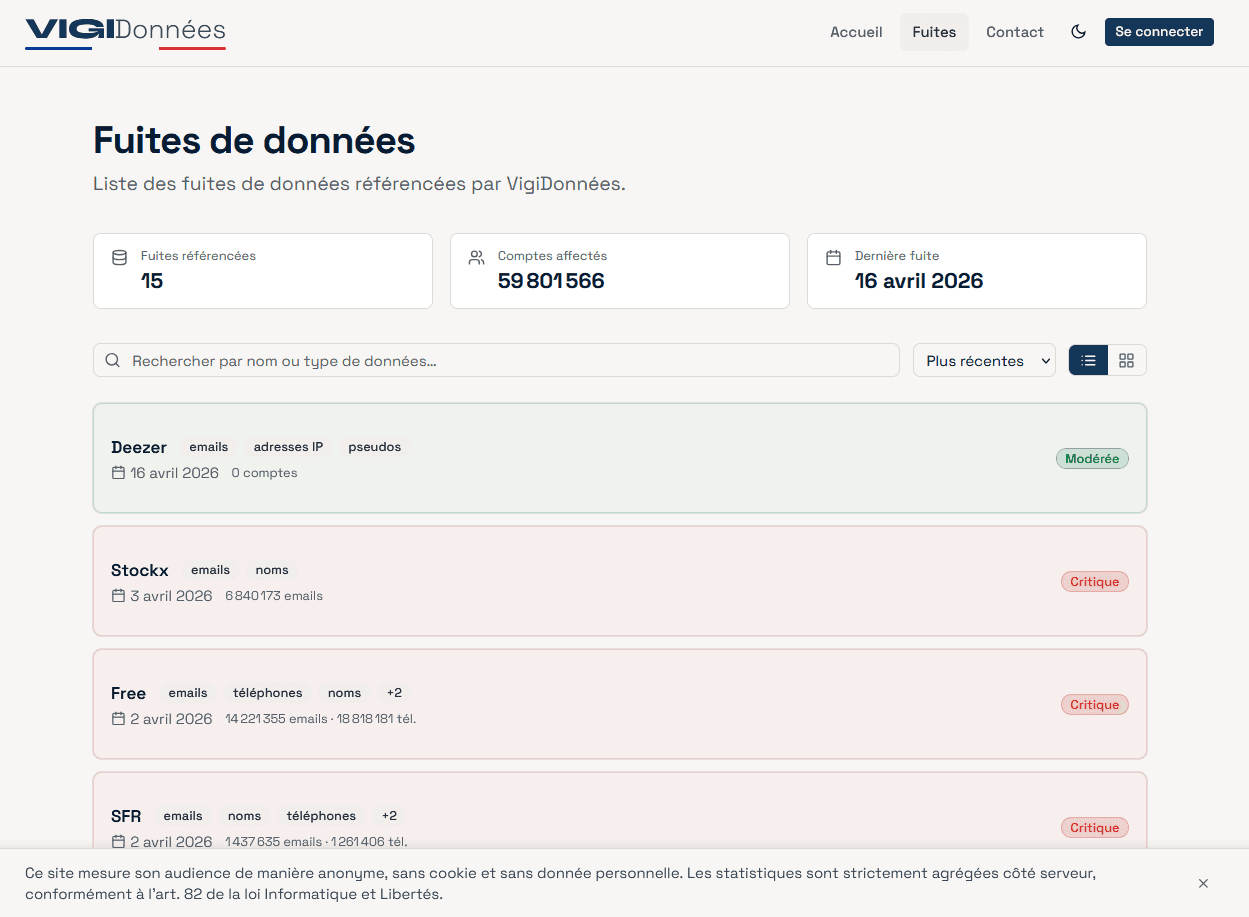Go to the Contact page

(1015, 32)
